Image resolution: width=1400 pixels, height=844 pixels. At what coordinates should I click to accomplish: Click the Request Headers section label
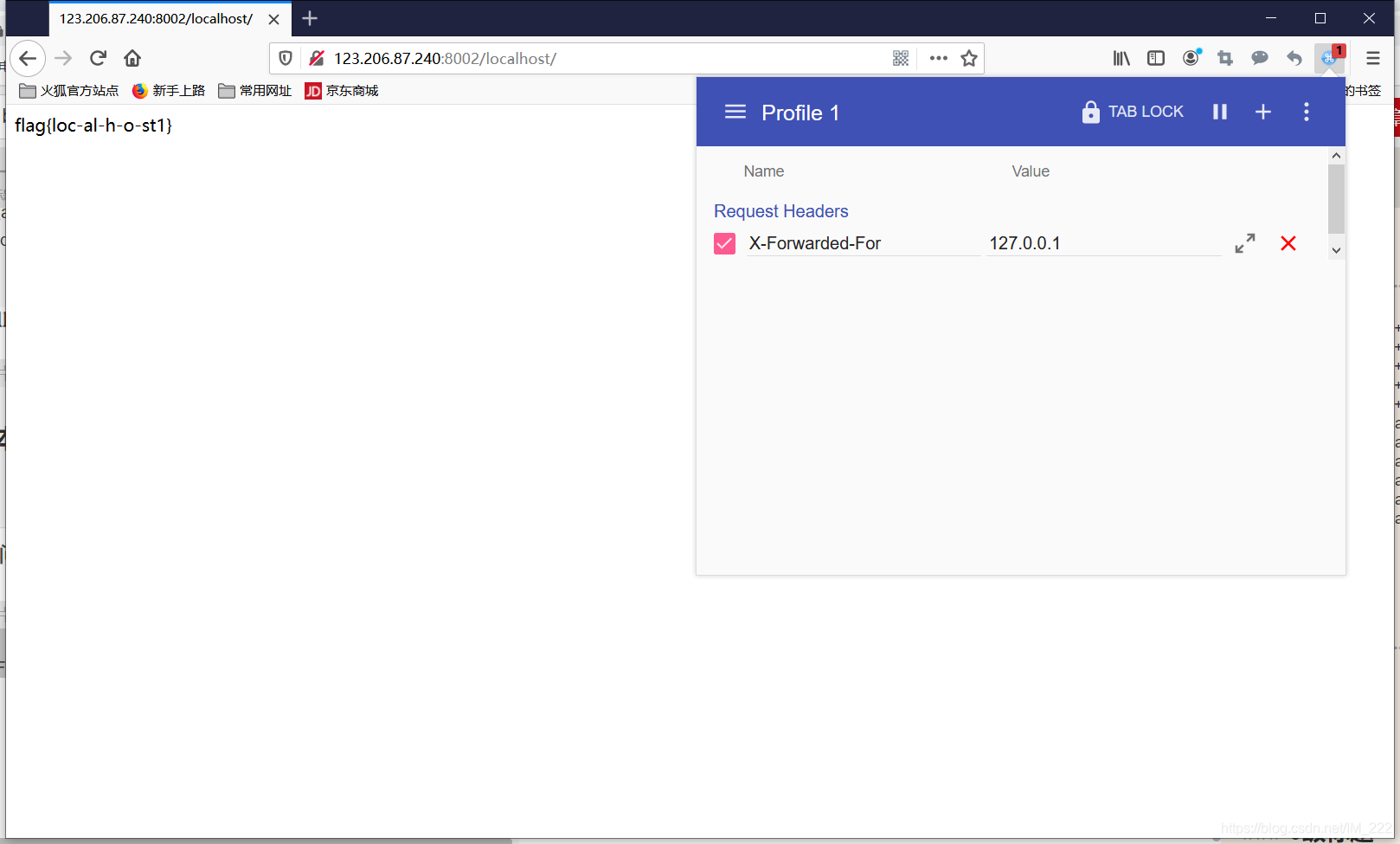point(781,211)
